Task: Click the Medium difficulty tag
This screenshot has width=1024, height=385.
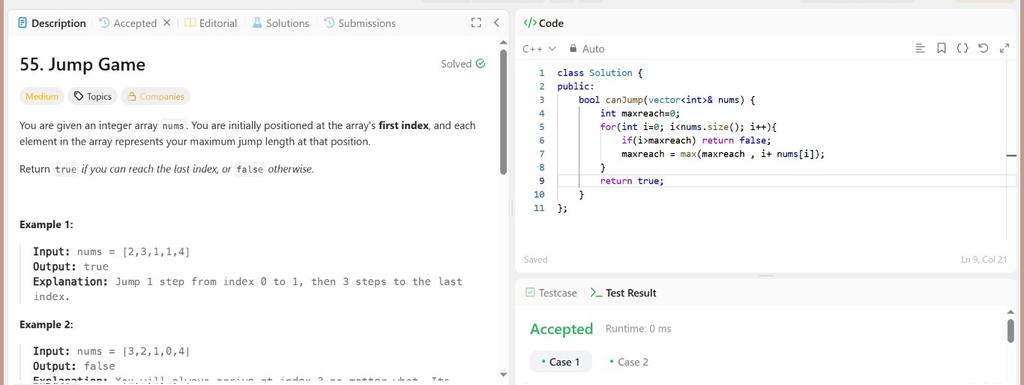Action: pos(42,97)
